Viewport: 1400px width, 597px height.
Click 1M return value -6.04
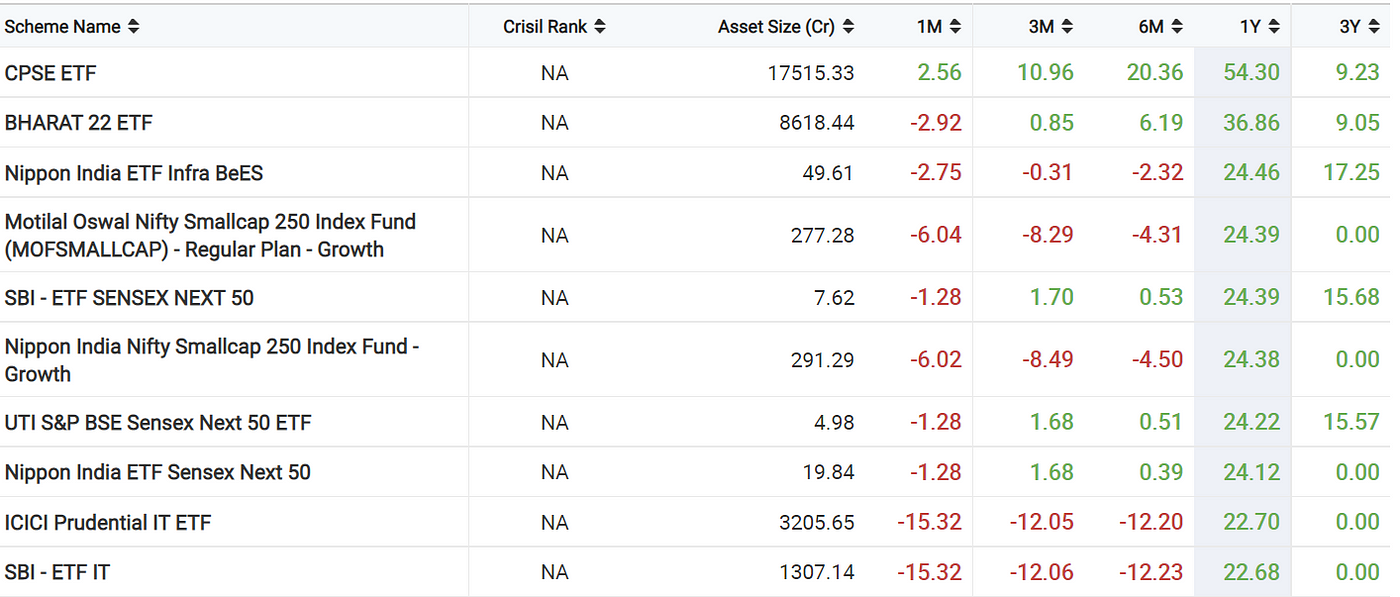coord(936,235)
